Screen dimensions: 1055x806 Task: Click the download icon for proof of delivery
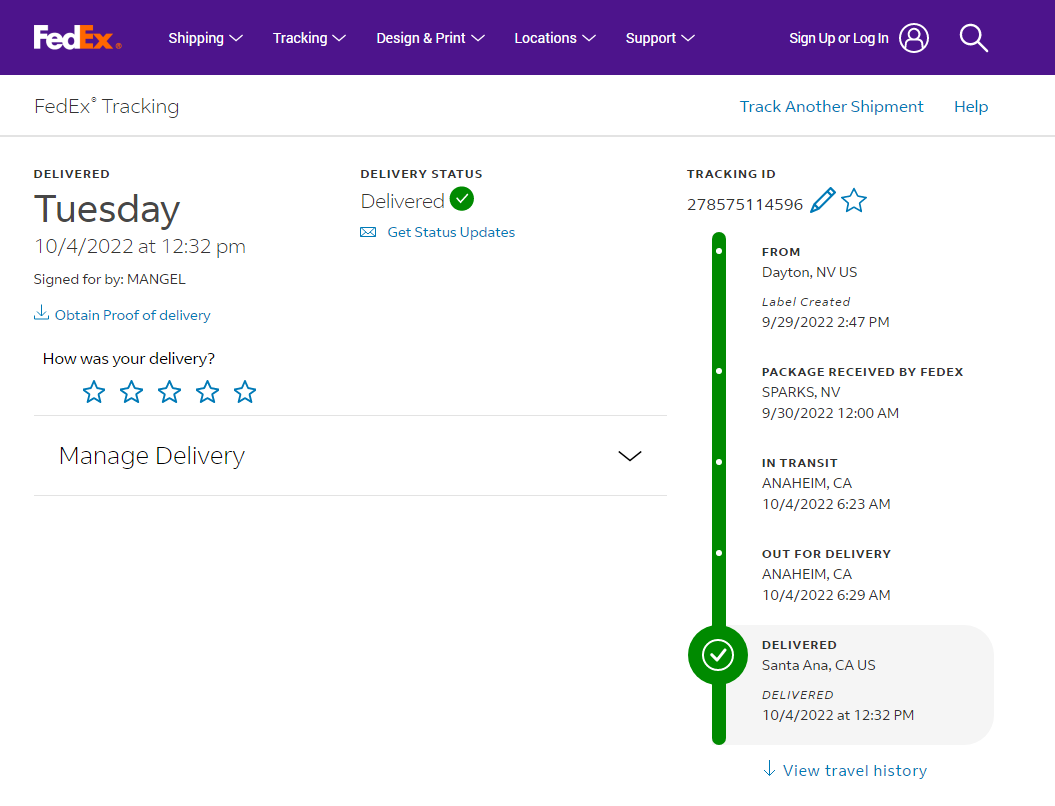41,313
